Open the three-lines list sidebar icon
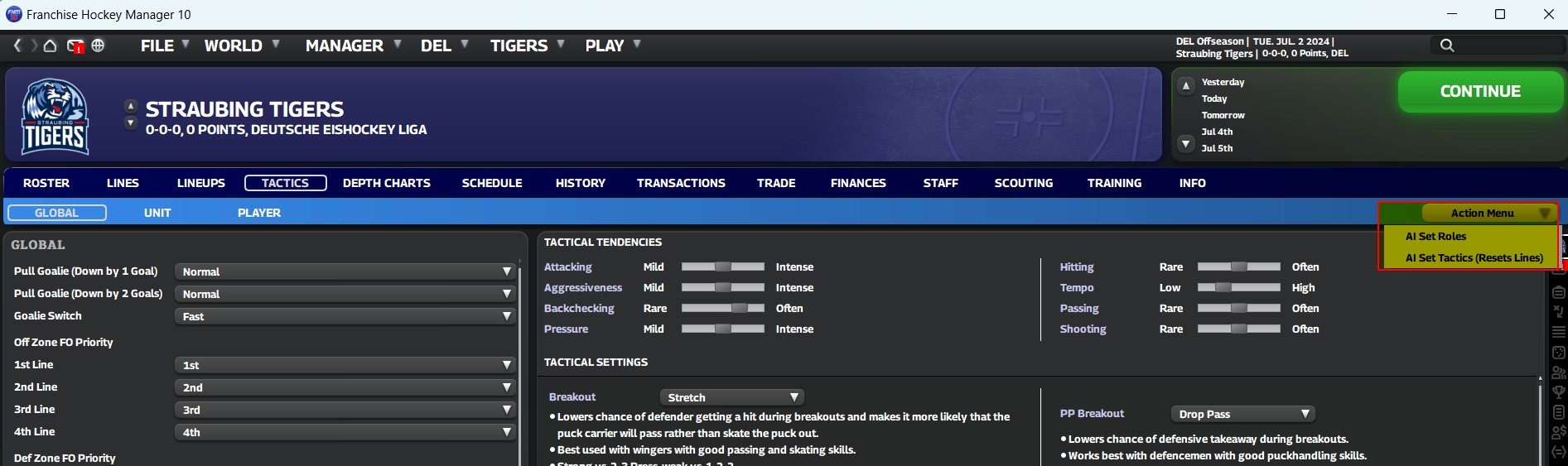This screenshot has width=1568, height=466. (1559, 332)
